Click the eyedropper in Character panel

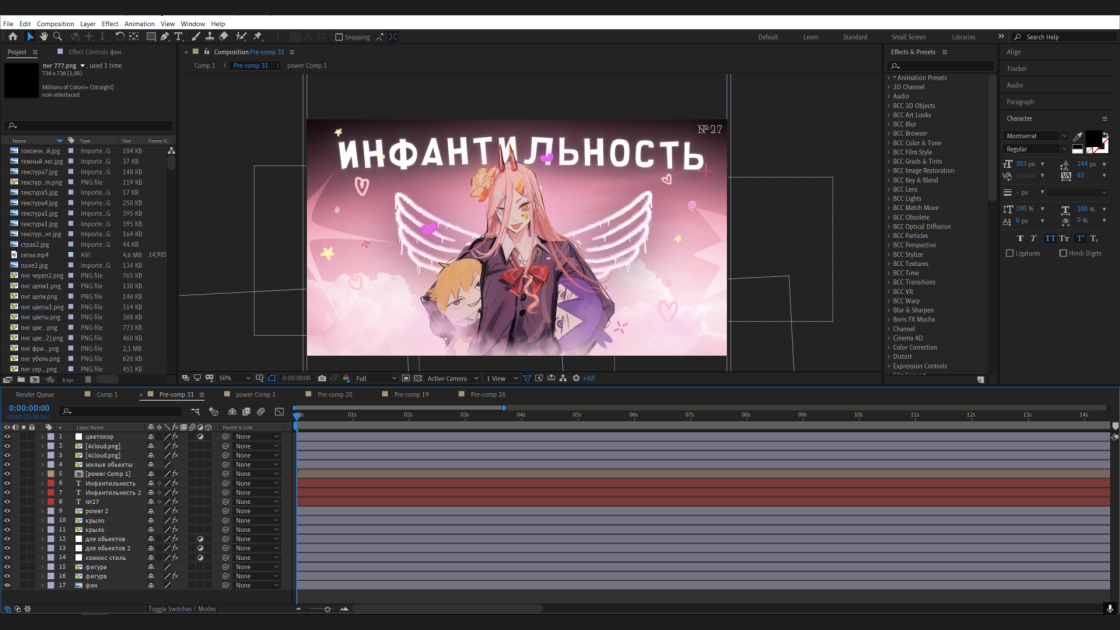1077,136
